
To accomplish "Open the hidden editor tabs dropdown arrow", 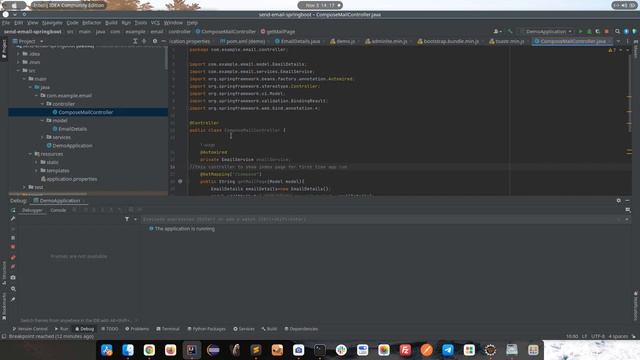I will (x=618, y=41).
